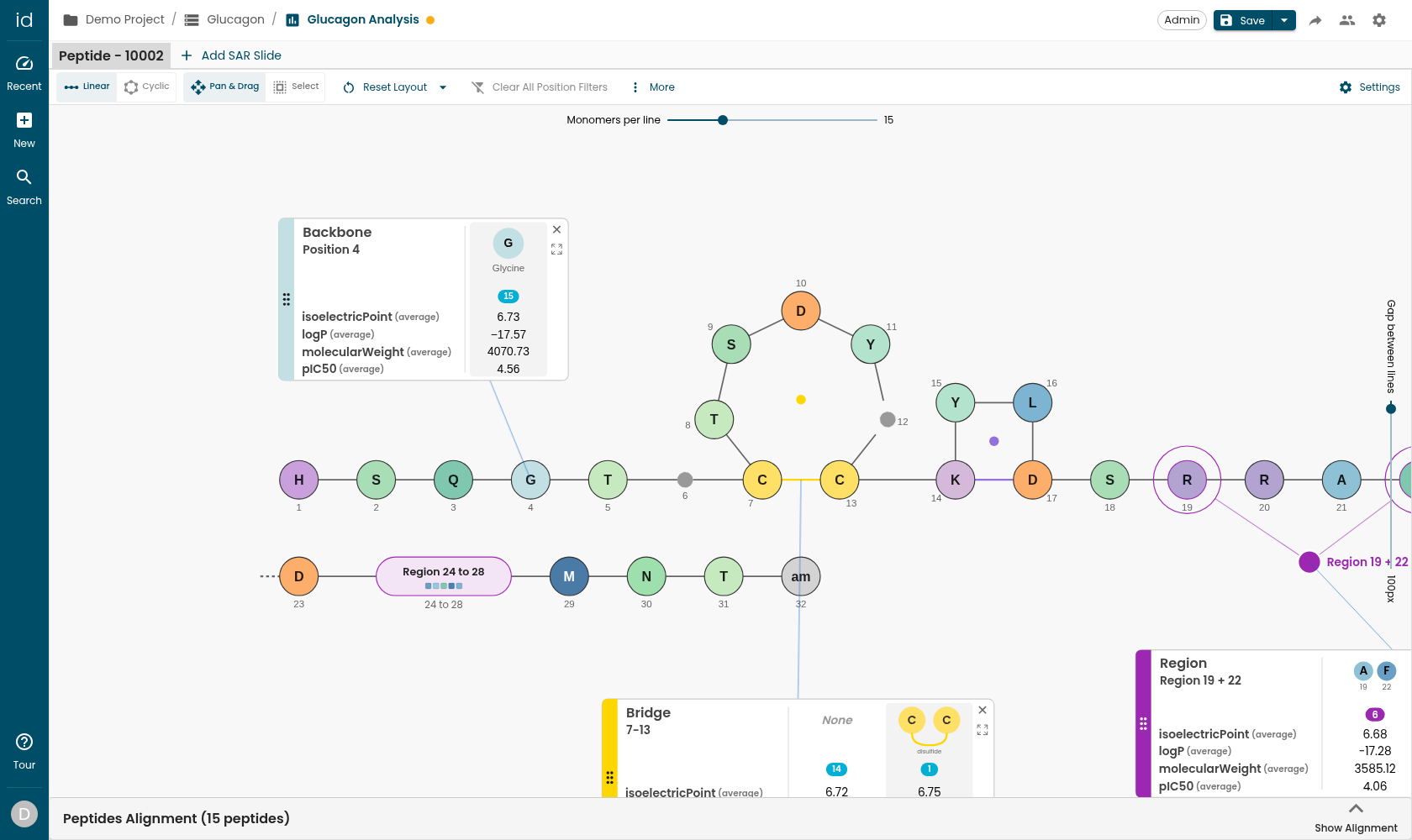
Task: Open the Recent dashboard icon
Action: coord(24,64)
